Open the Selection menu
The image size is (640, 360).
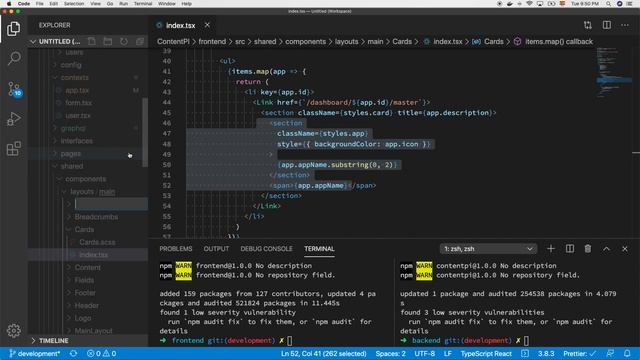coord(74,4)
